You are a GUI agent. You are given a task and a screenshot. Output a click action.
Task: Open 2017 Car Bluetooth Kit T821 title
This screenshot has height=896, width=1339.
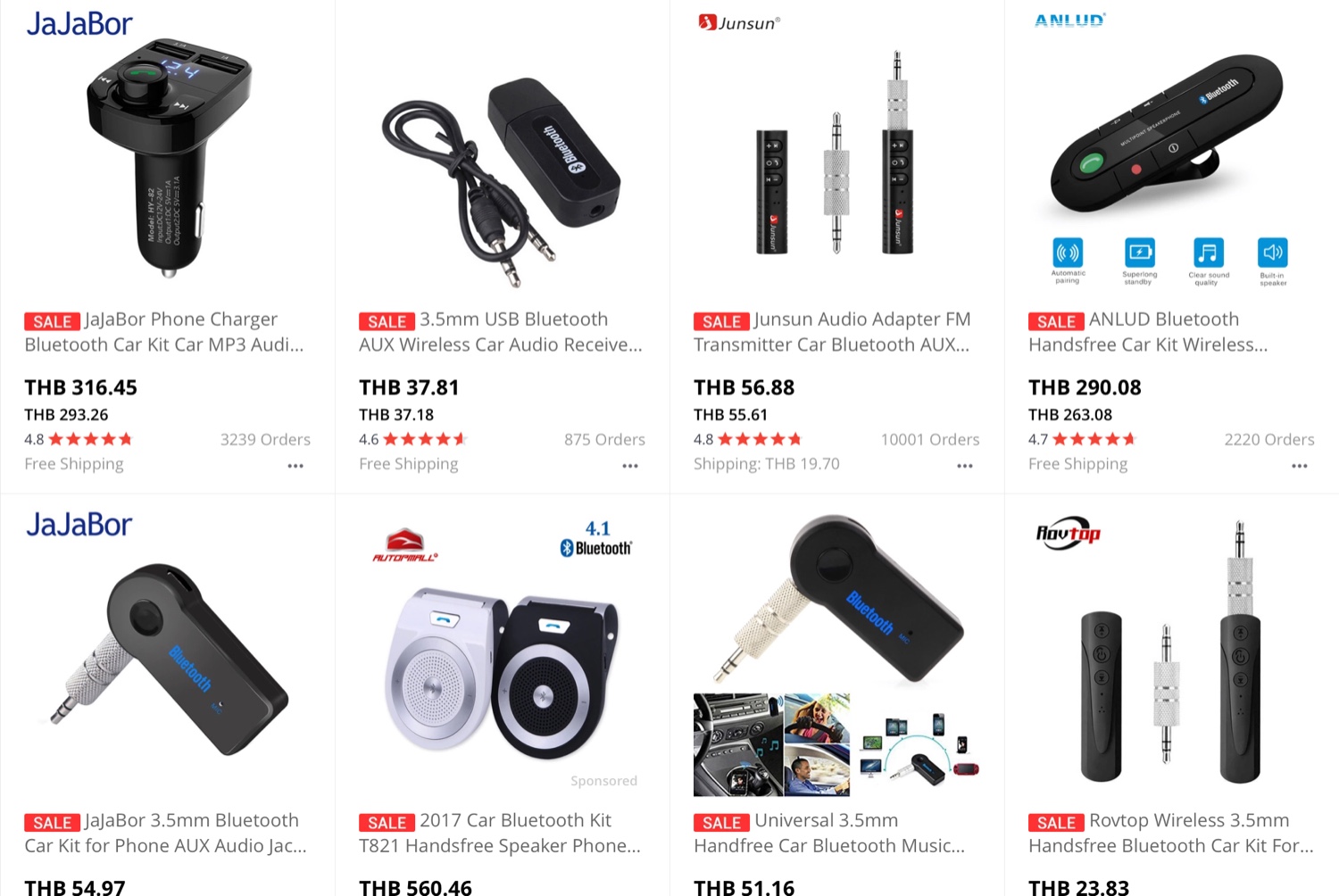point(501,833)
